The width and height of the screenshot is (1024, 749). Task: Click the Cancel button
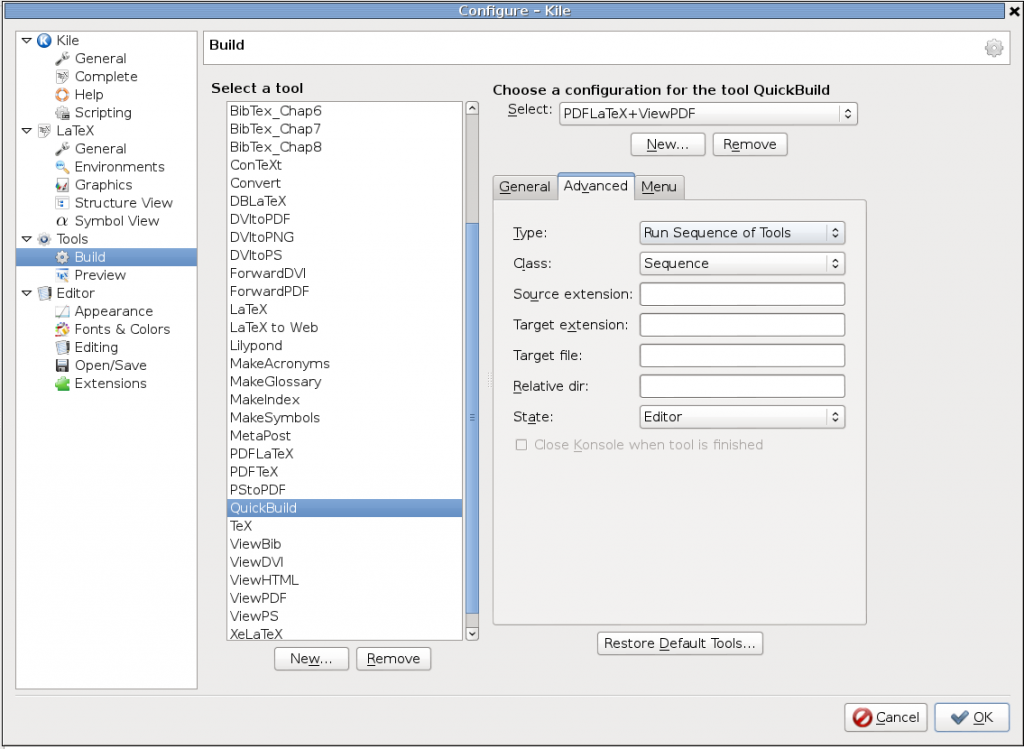pos(886,718)
